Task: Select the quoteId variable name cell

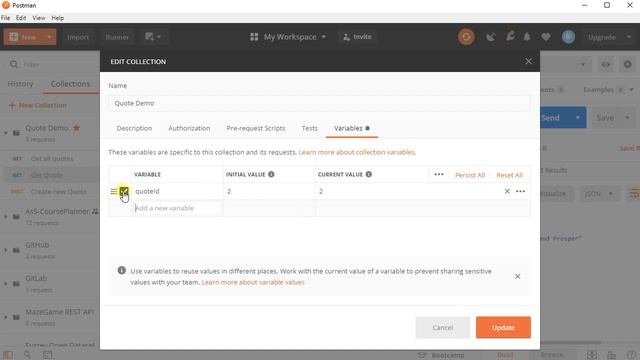Action: click(177, 191)
